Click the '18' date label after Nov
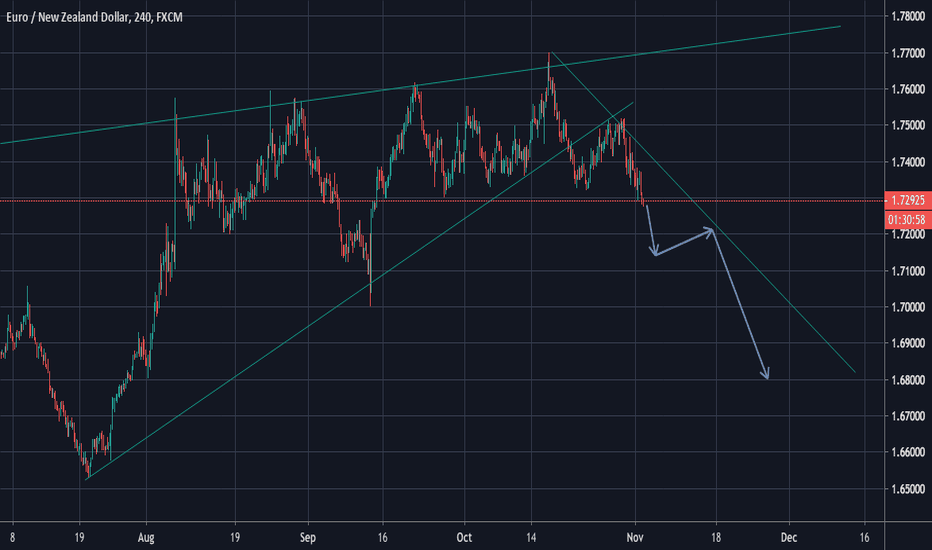 tap(716, 538)
